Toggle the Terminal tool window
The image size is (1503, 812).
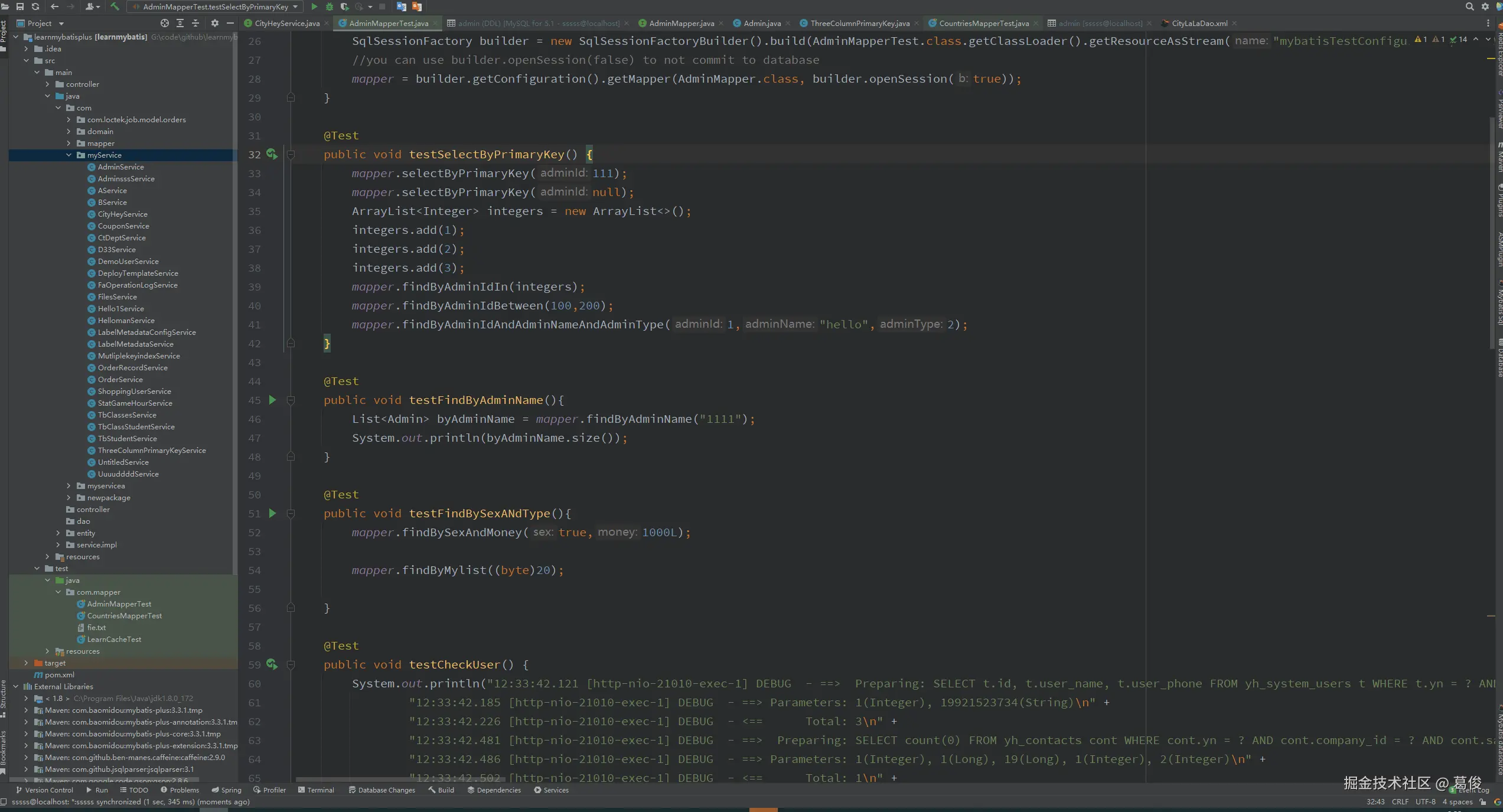point(321,790)
